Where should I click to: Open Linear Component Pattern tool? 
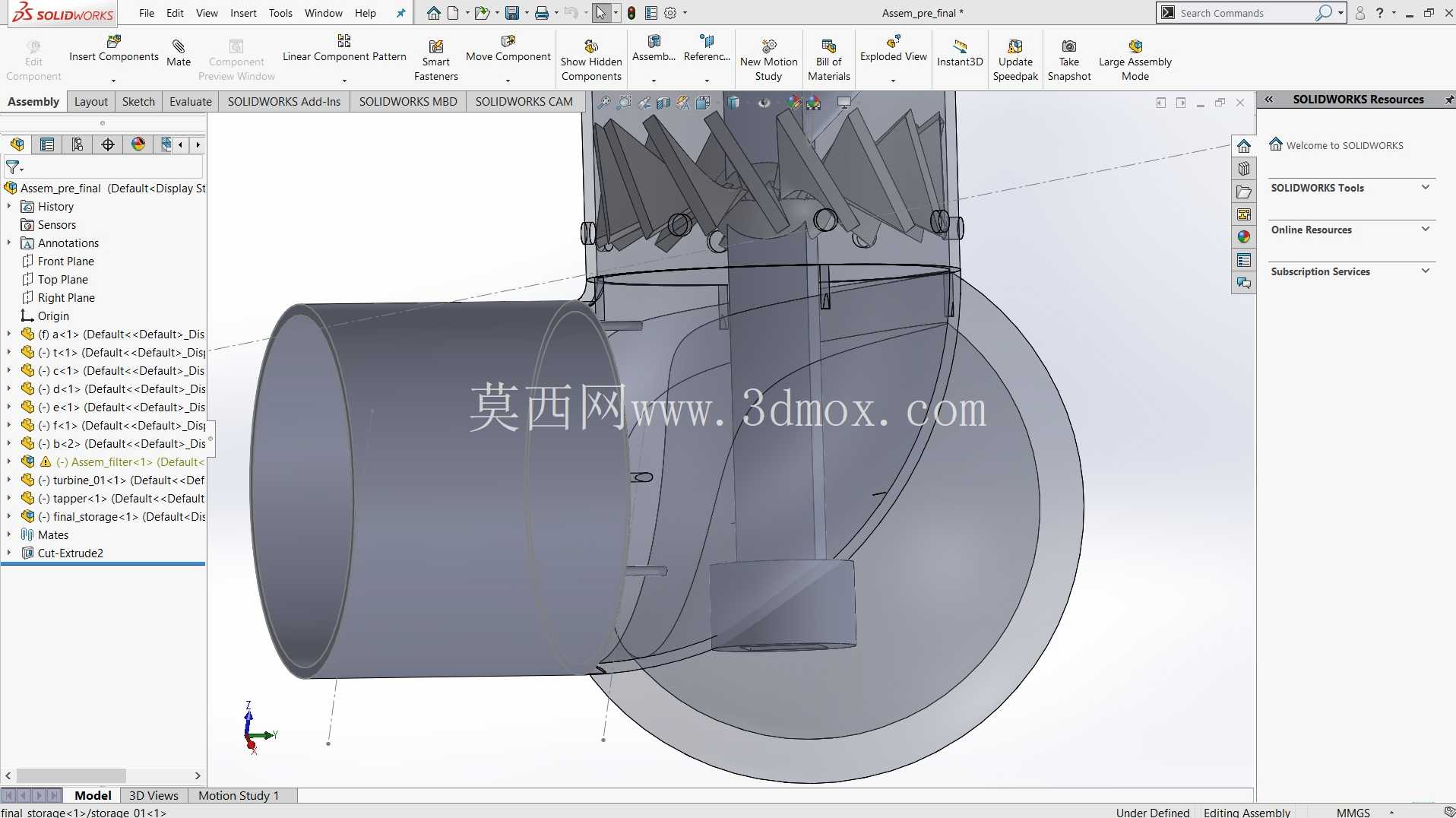click(344, 49)
